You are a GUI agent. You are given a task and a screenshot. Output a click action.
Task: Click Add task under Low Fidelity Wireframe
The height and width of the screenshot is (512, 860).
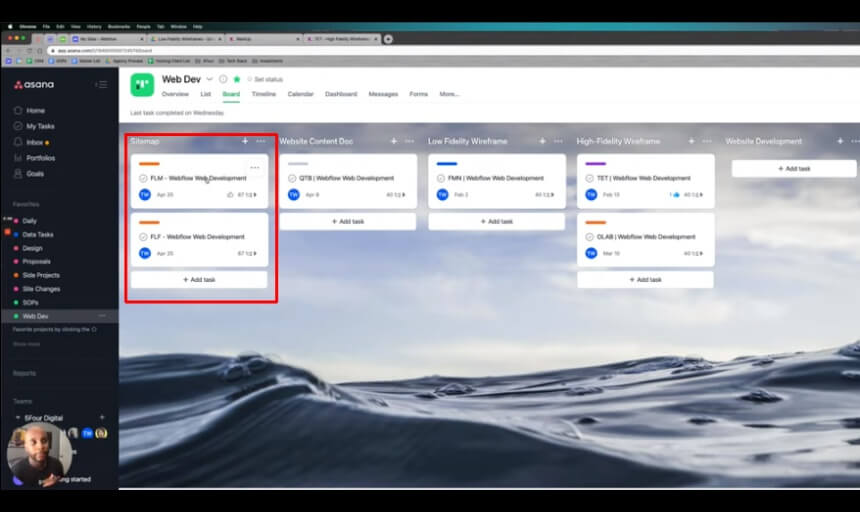[x=496, y=221]
